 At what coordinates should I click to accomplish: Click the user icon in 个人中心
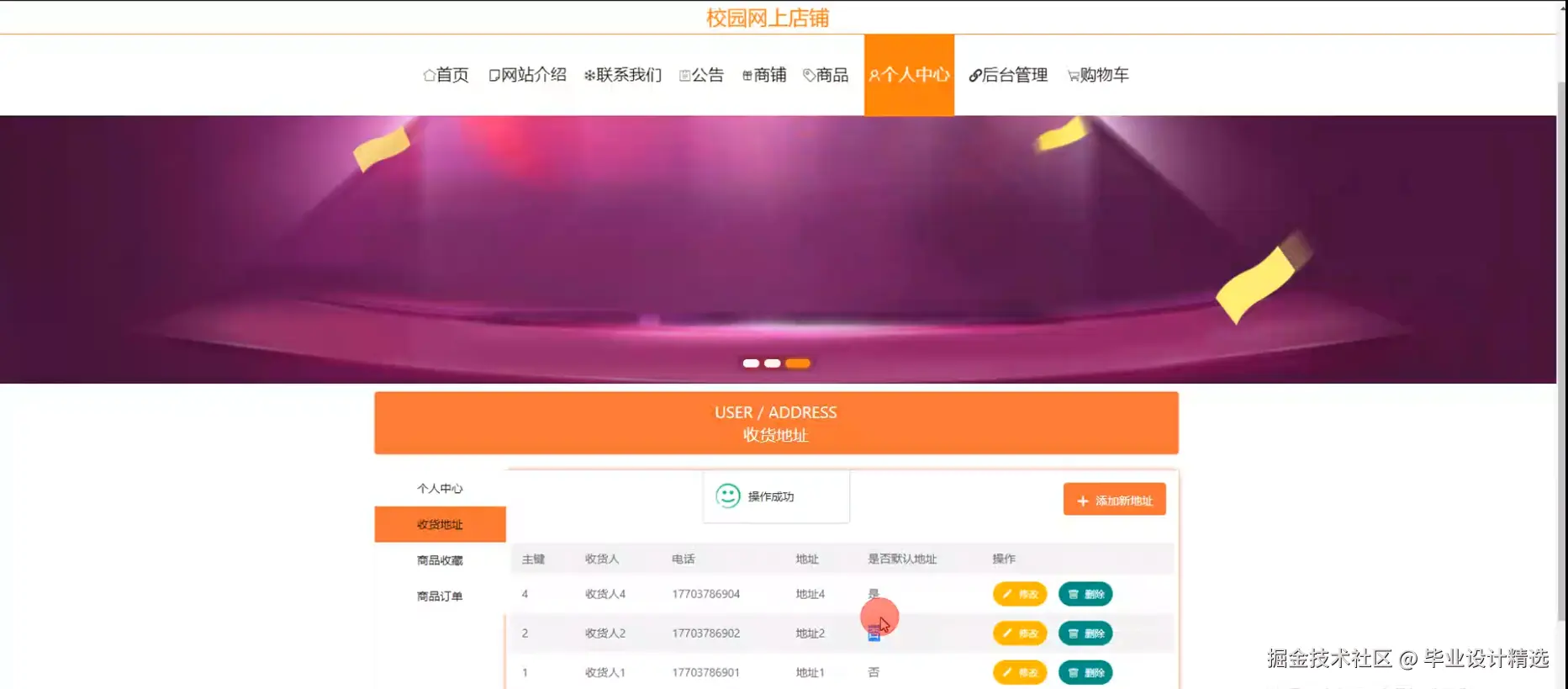tap(874, 76)
